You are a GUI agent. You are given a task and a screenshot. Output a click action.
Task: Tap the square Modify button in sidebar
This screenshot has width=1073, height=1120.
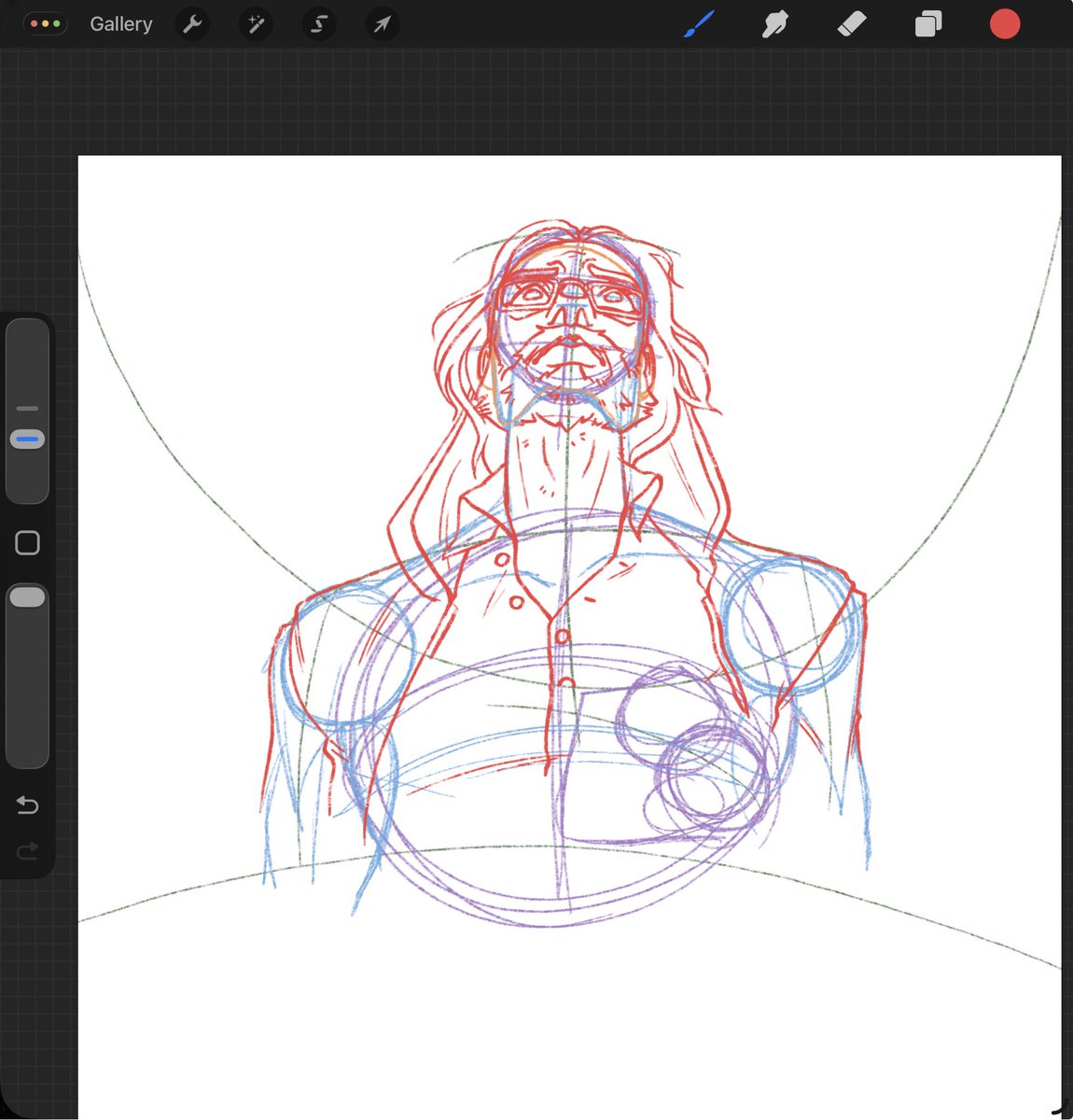pos(27,543)
